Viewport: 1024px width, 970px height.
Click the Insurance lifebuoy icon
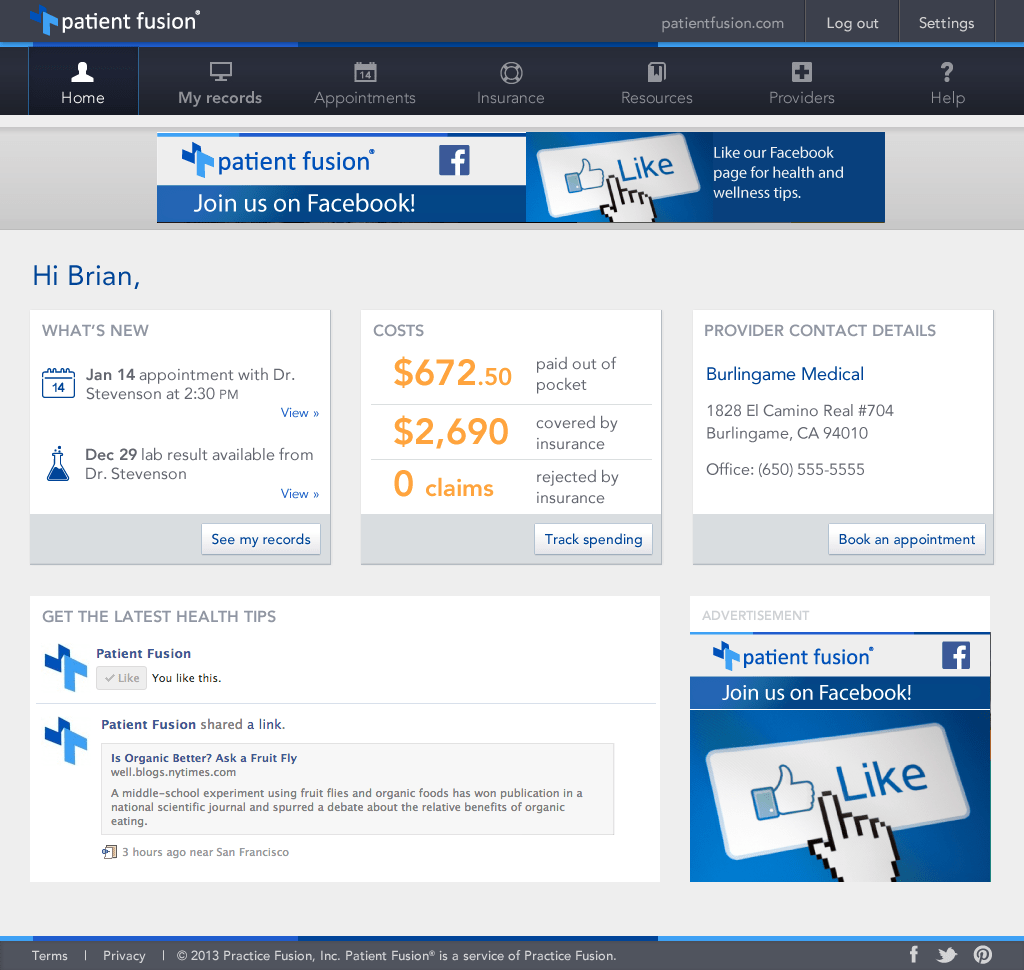pos(511,73)
